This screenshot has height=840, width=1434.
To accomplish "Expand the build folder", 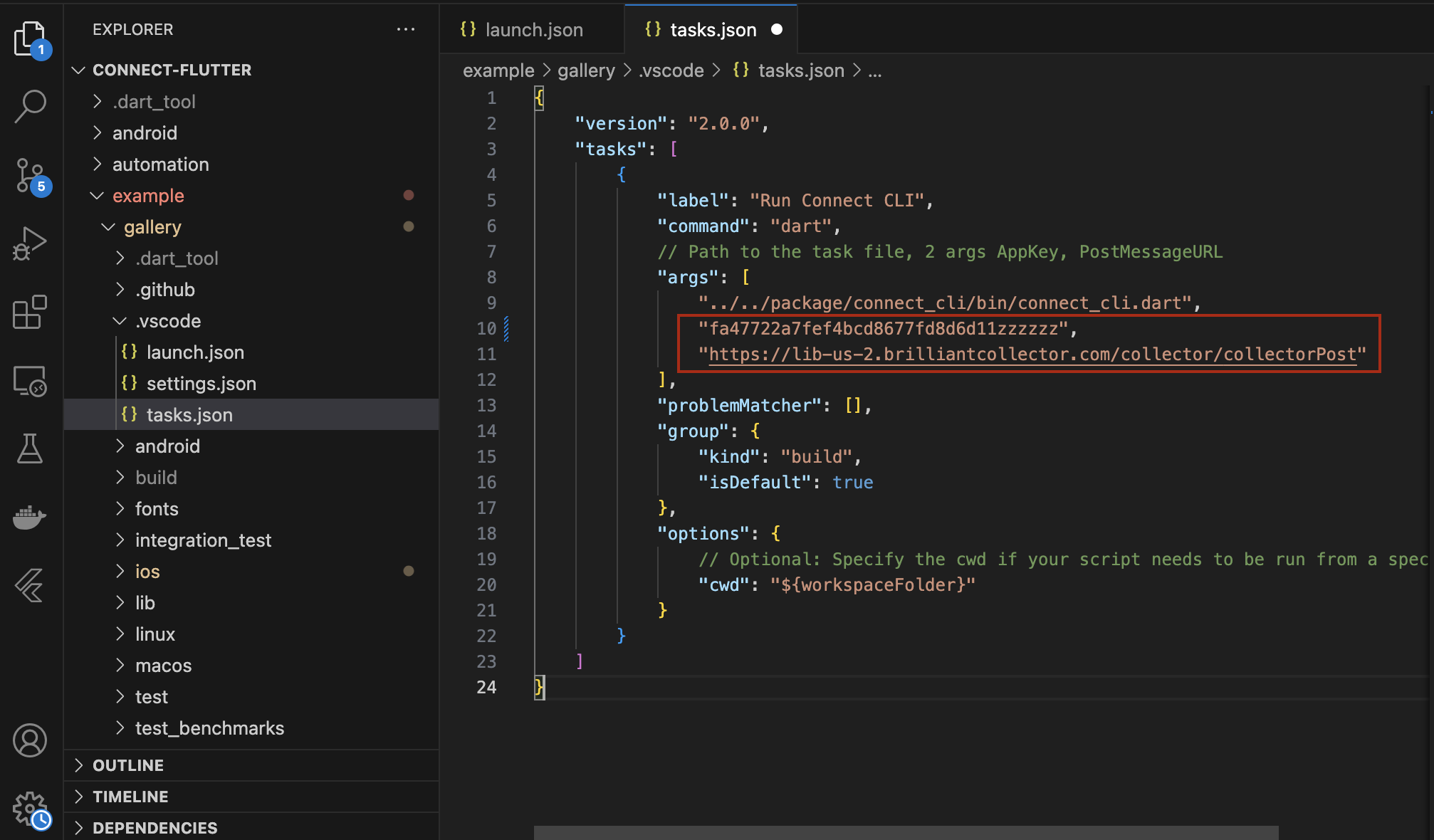I will (251, 477).
